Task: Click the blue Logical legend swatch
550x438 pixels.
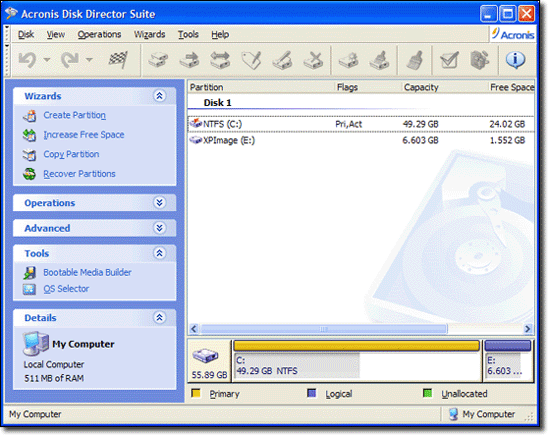Action: [x=311, y=393]
